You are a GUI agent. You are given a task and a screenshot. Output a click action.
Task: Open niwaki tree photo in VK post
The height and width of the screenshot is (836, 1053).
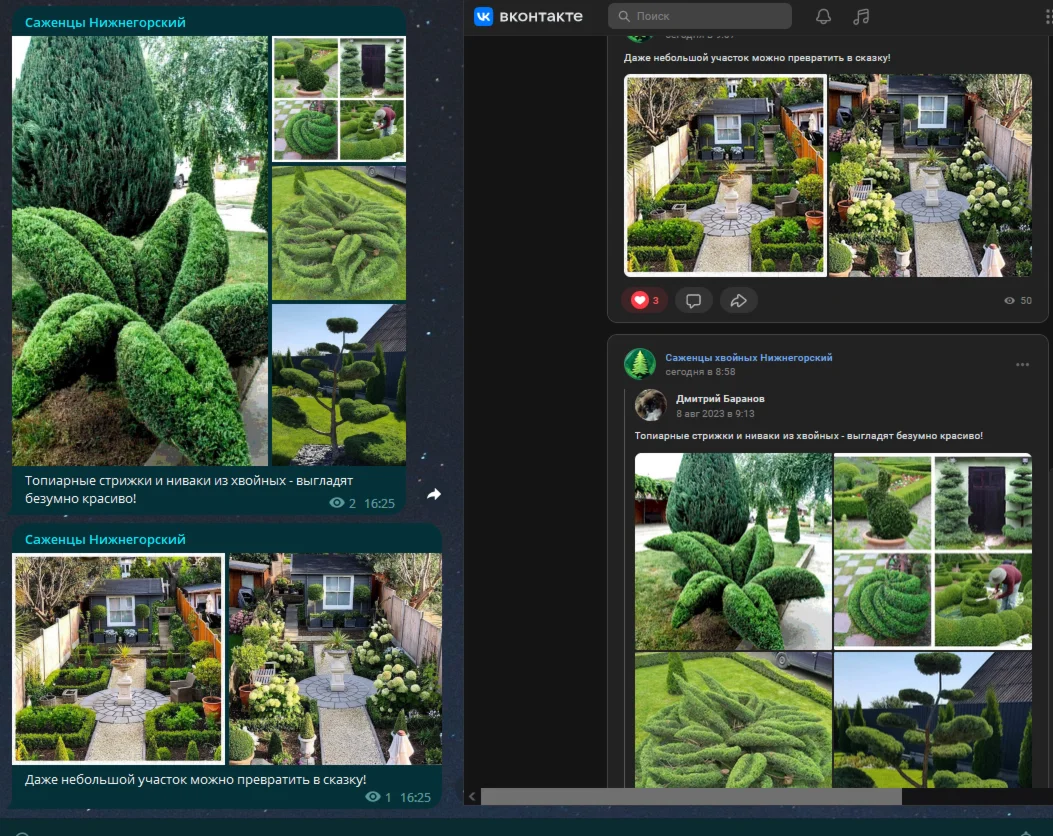pyautogui.click(x=933, y=719)
